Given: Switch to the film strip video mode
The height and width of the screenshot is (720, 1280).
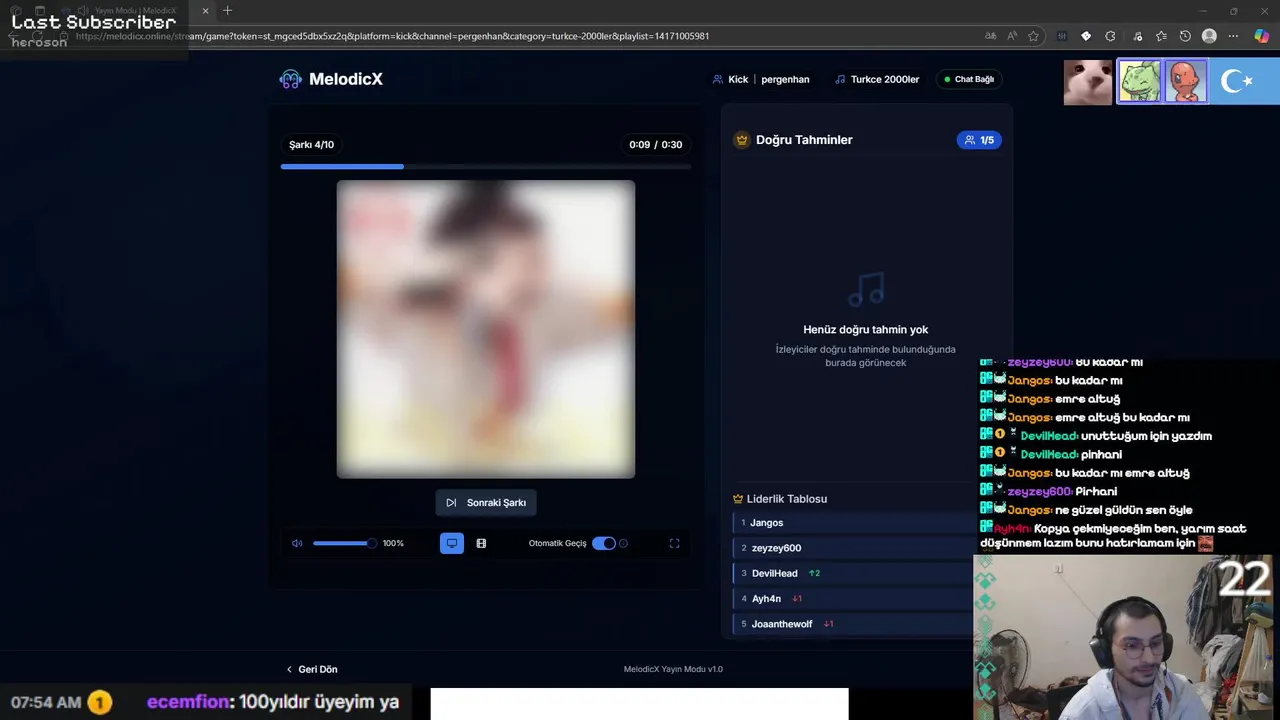Looking at the screenshot, I should pos(481,543).
